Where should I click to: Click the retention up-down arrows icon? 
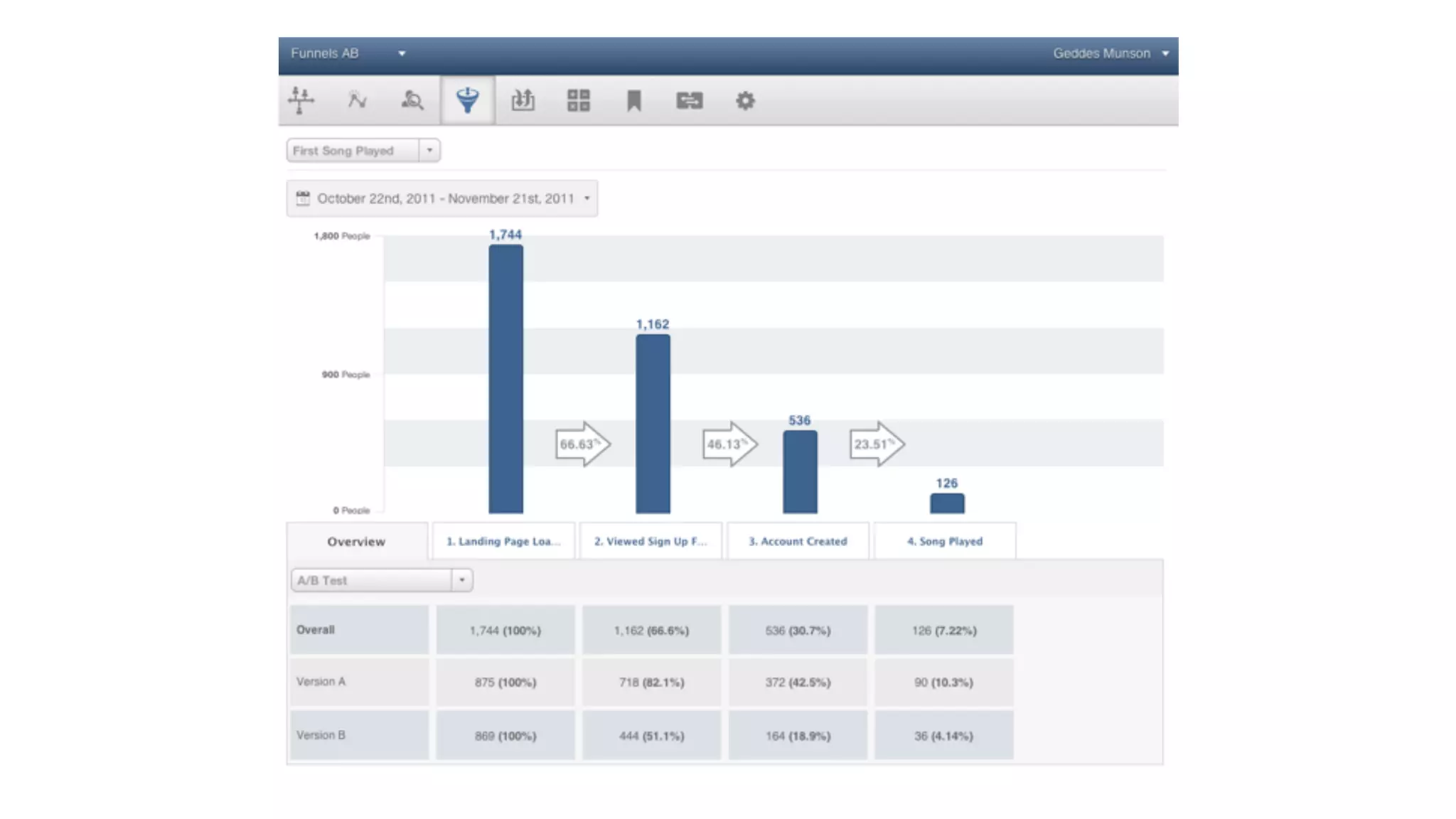click(x=523, y=100)
